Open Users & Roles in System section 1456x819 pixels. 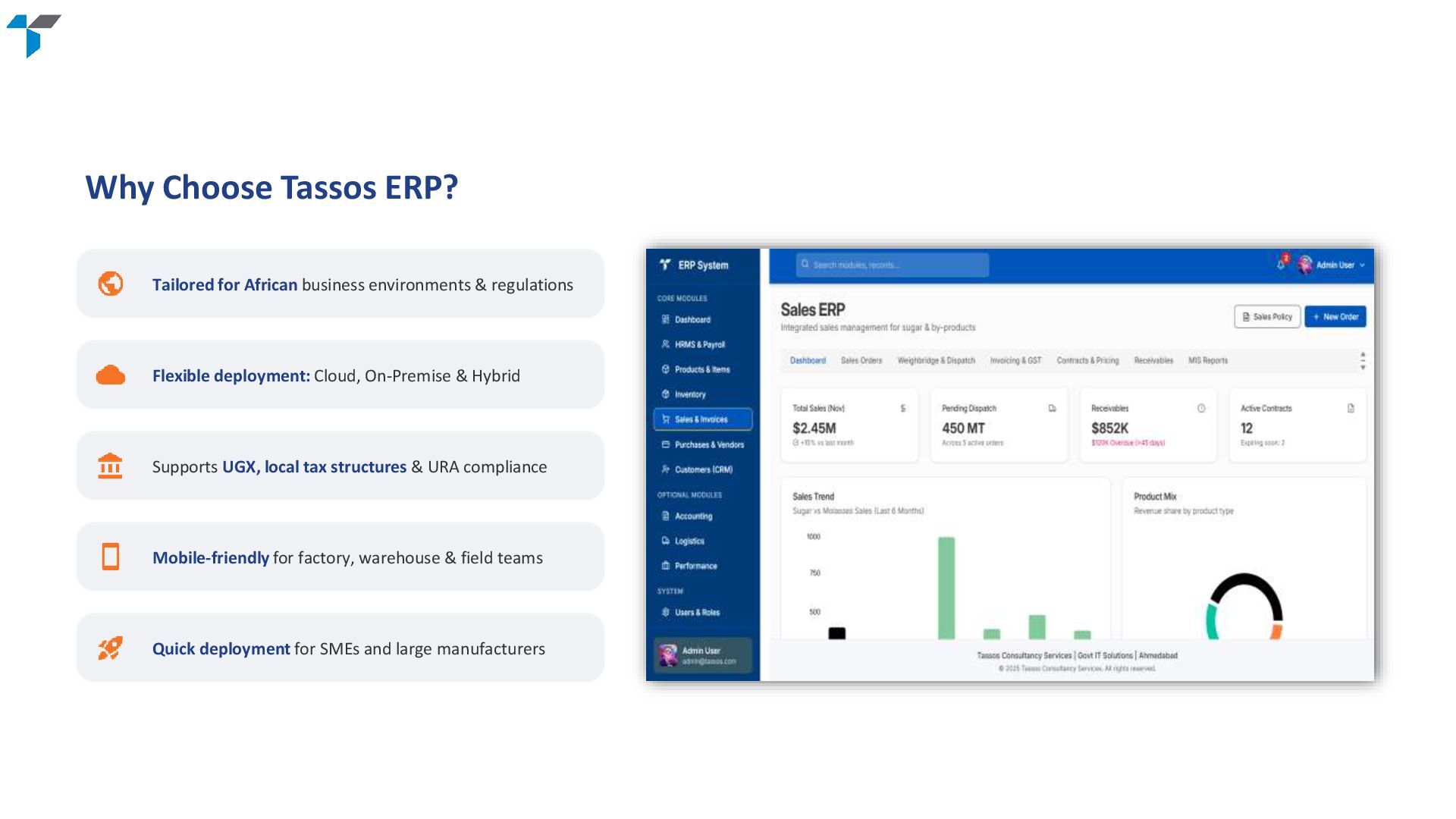point(696,613)
